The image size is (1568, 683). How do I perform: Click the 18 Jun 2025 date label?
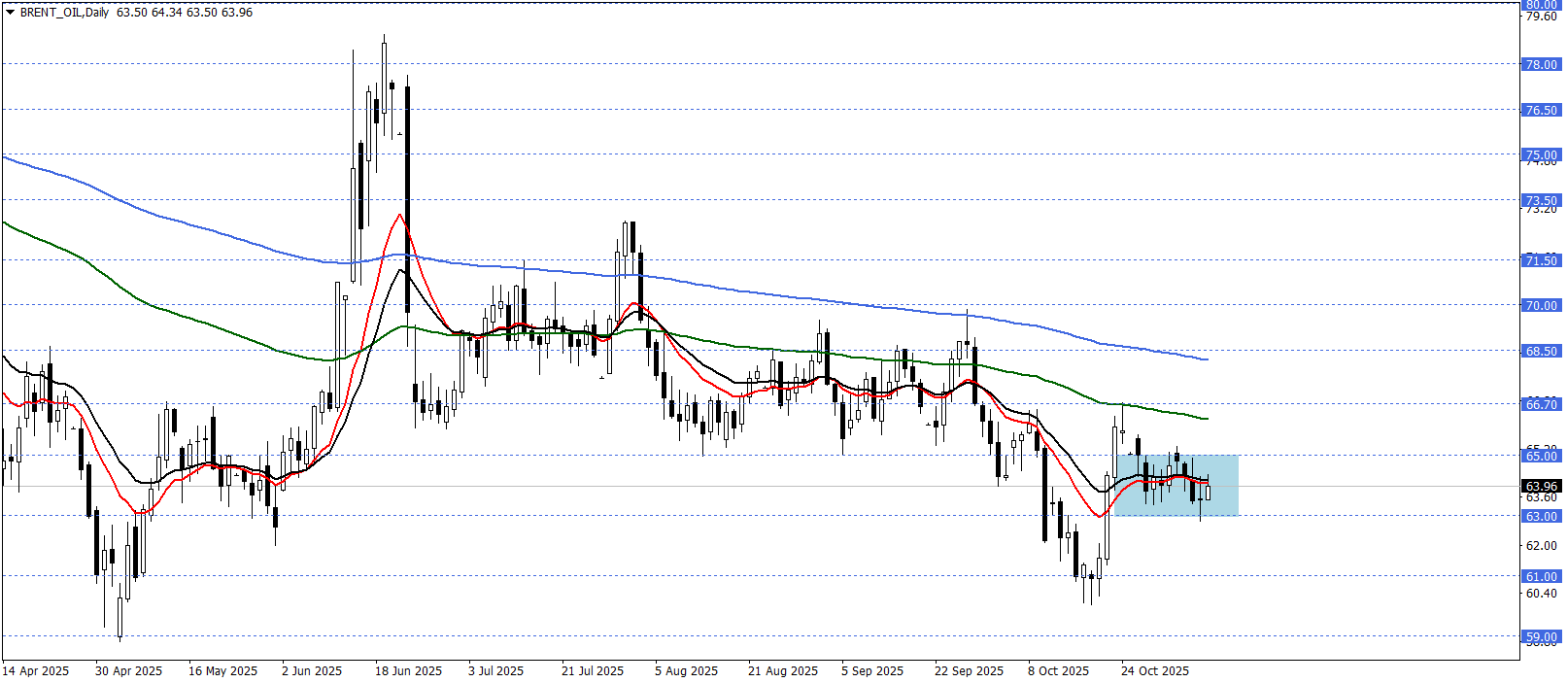(408, 670)
